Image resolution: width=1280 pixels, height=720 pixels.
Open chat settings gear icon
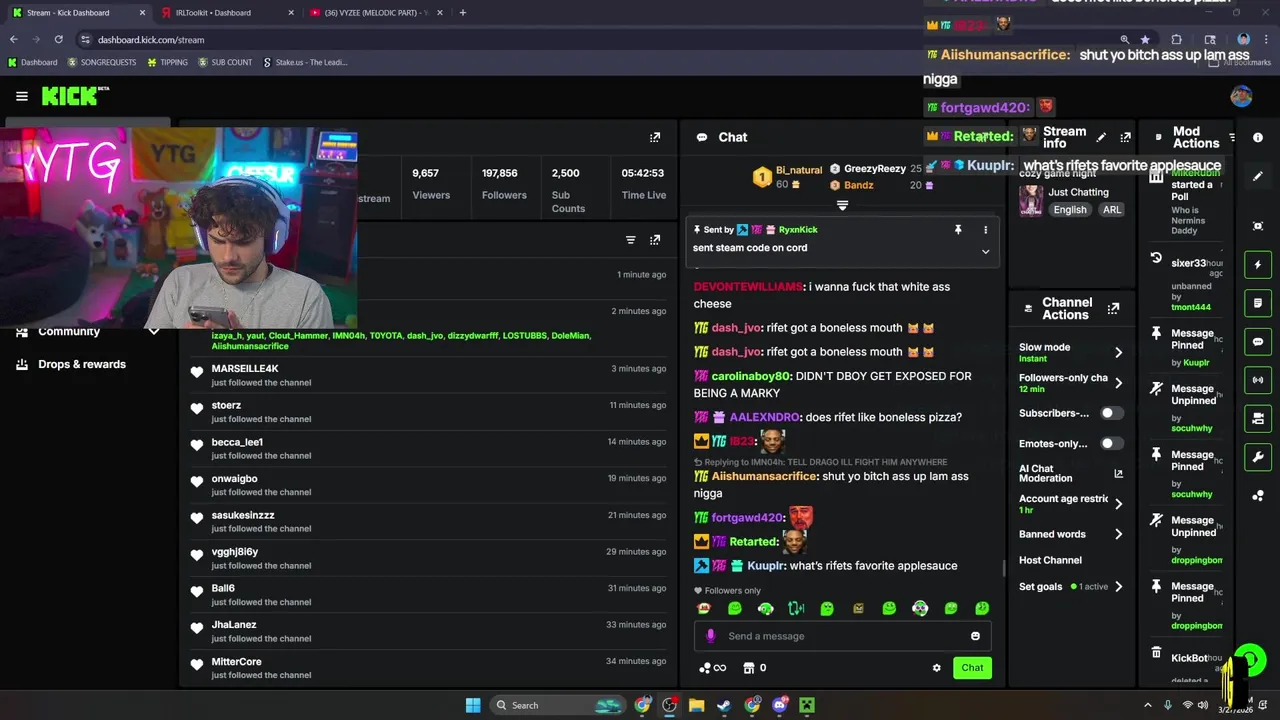[937, 668]
